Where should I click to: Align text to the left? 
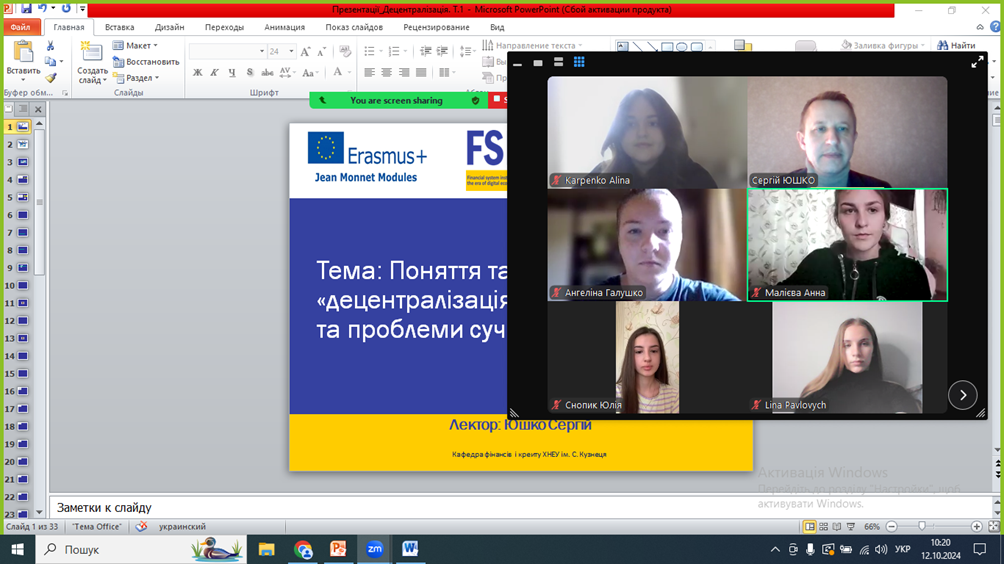pos(369,72)
